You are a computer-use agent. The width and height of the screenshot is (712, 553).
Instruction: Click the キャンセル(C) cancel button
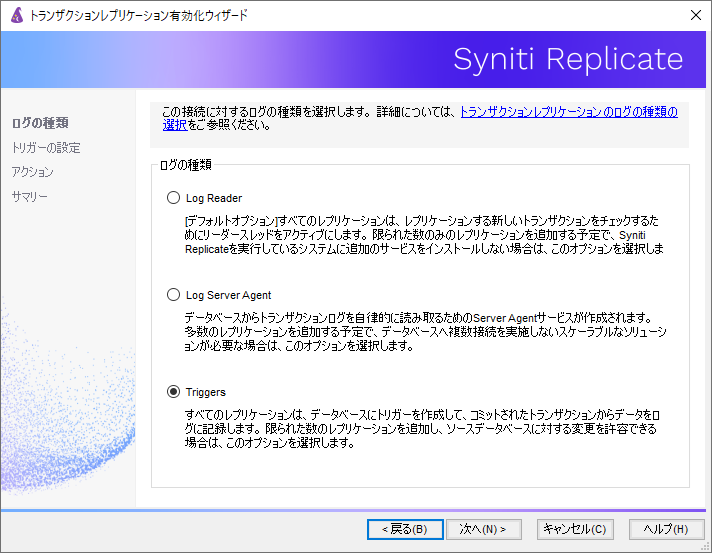pos(575,529)
